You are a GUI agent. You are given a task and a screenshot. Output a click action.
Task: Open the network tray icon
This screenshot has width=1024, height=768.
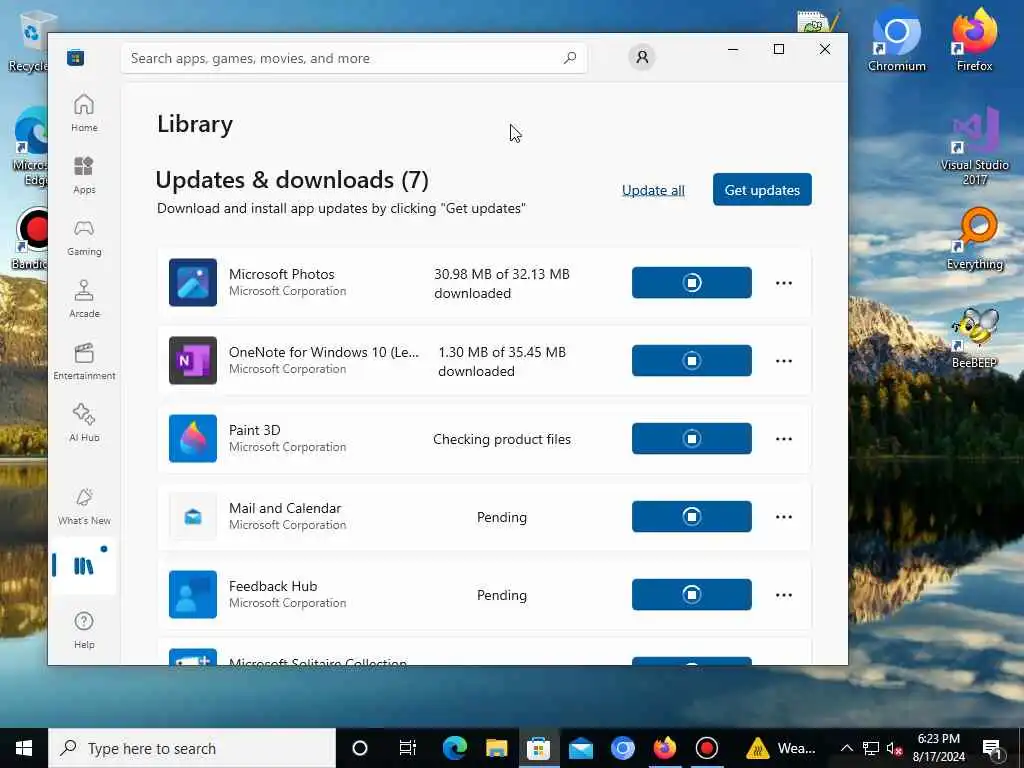pos(871,748)
